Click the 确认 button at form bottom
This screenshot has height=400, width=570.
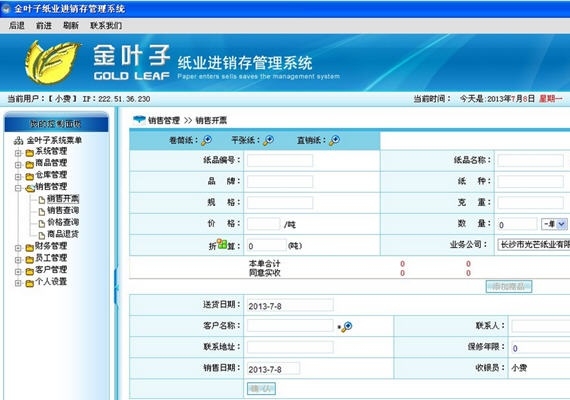(x=261, y=389)
